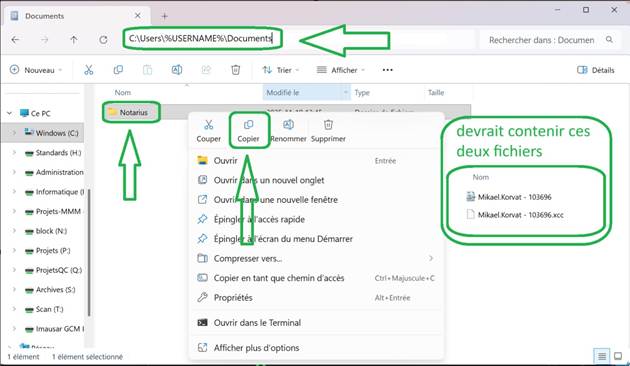Select Projets-MMM drive in navigation pane
630x366 pixels.
click(x=58, y=211)
